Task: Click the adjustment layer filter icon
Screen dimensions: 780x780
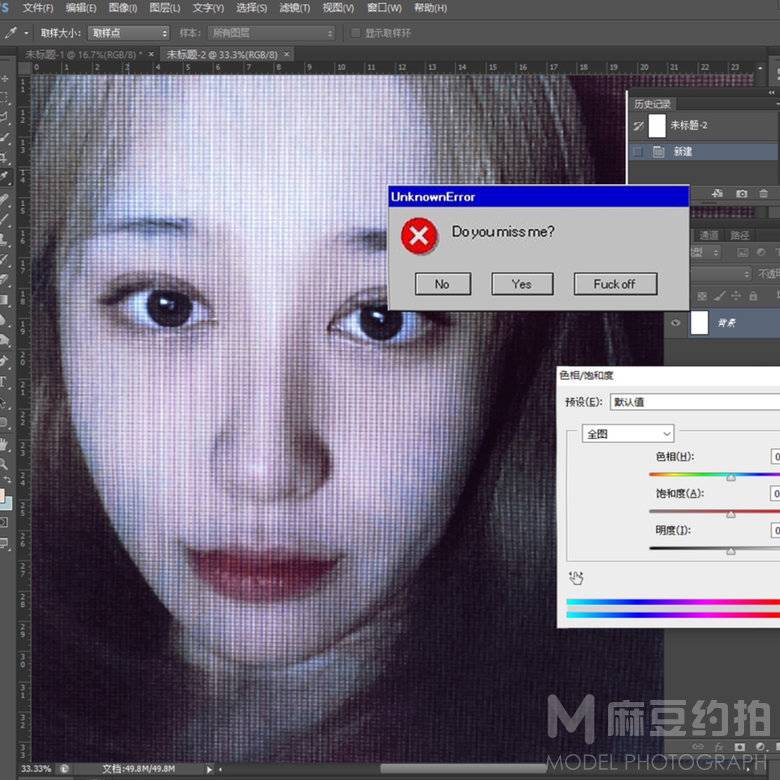Action: 761,253
